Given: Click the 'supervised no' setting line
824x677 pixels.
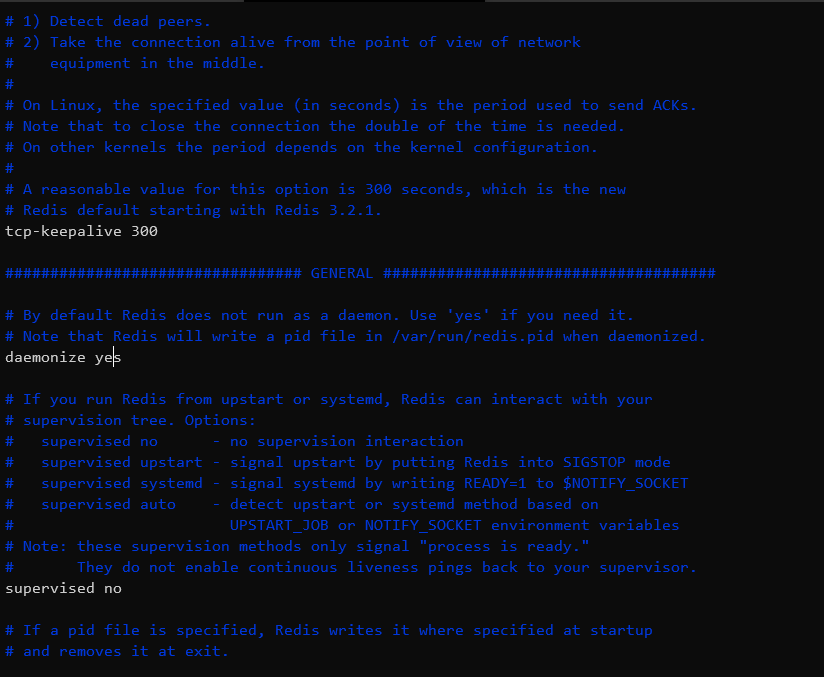Looking at the screenshot, I should (x=64, y=588).
